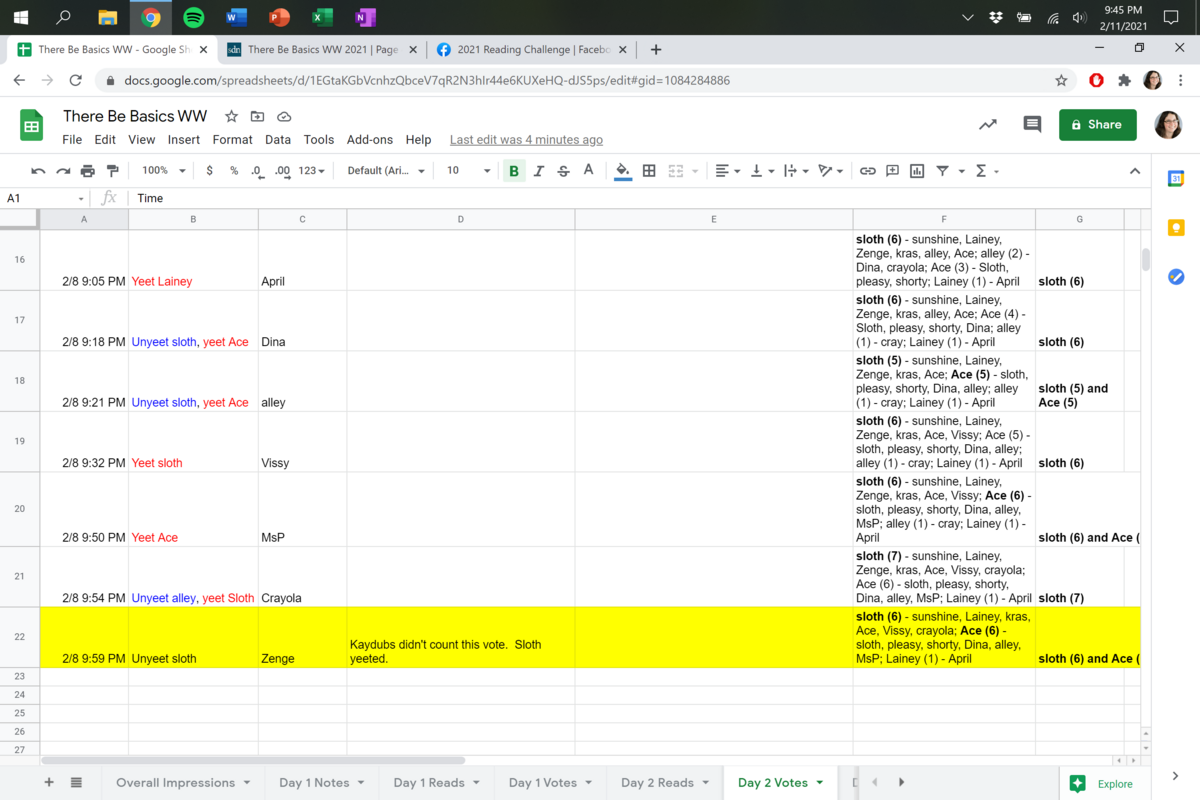The width and height of the screenshot is (1200, 800).
Task: Open font size dropdown
Action: 468,171
